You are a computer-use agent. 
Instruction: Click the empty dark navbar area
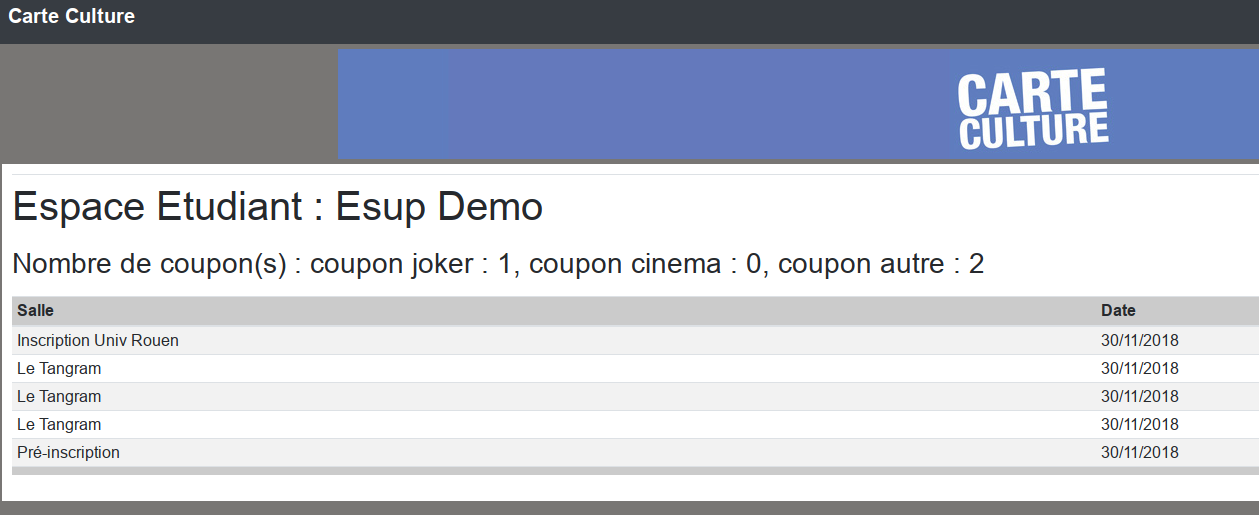click(700, 20)
